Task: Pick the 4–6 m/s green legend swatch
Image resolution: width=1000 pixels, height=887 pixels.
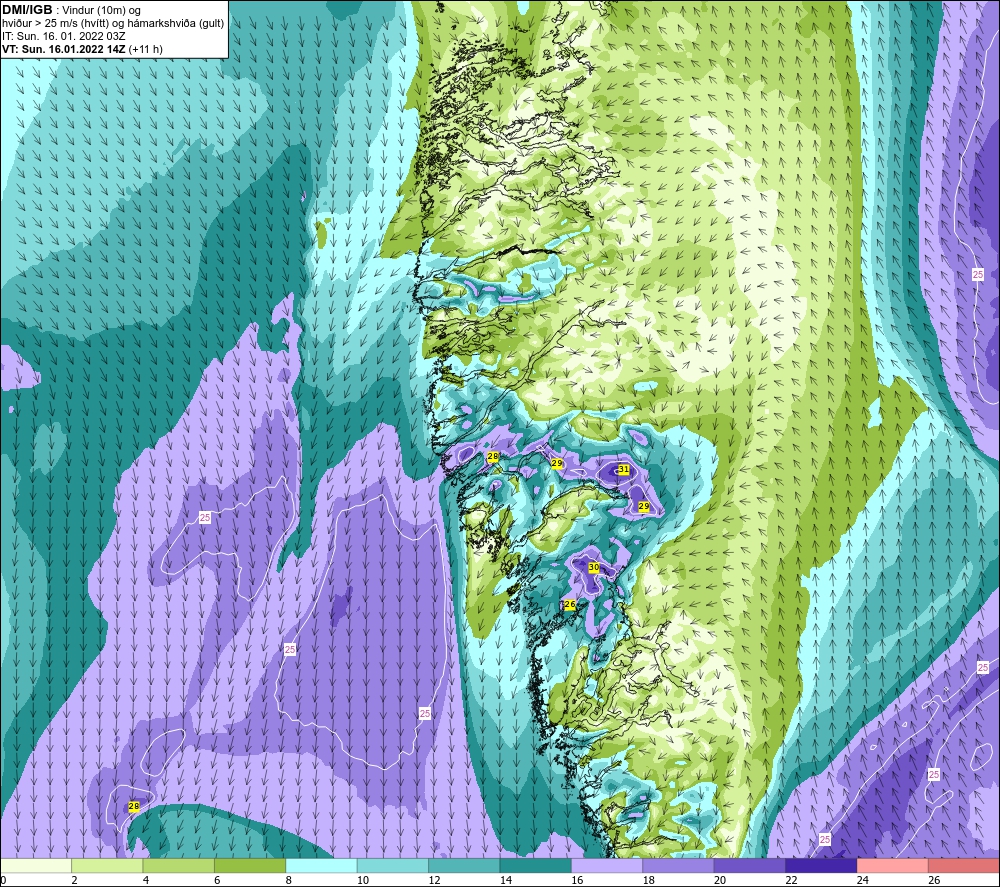Action: tap(179, 865)
